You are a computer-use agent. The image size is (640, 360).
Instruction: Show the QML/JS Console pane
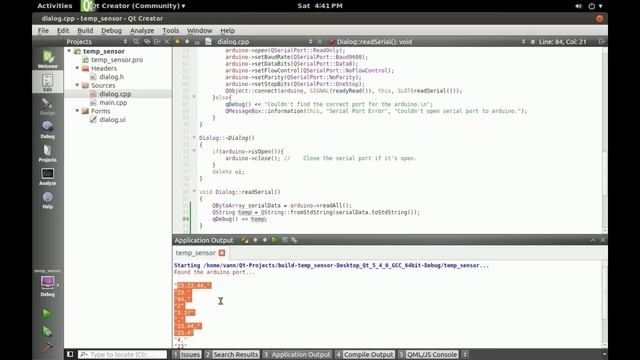[x=428, y=354]
